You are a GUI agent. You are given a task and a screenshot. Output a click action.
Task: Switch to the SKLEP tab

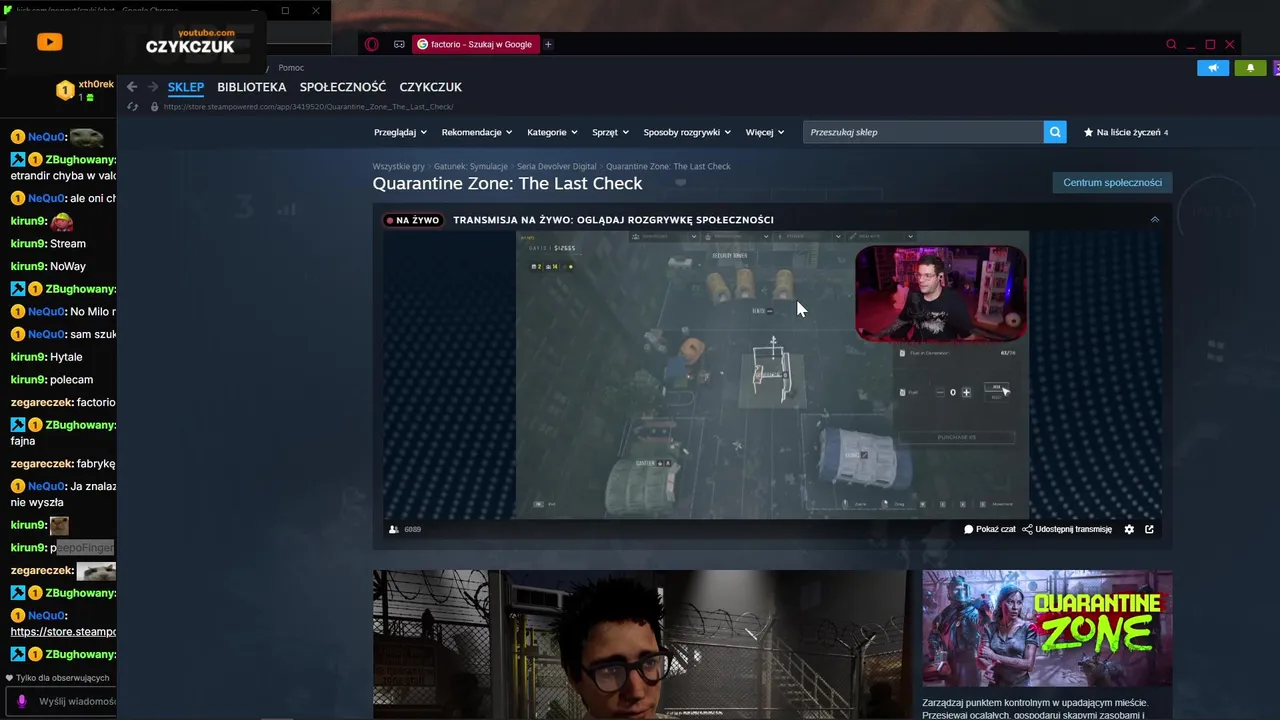186,87
